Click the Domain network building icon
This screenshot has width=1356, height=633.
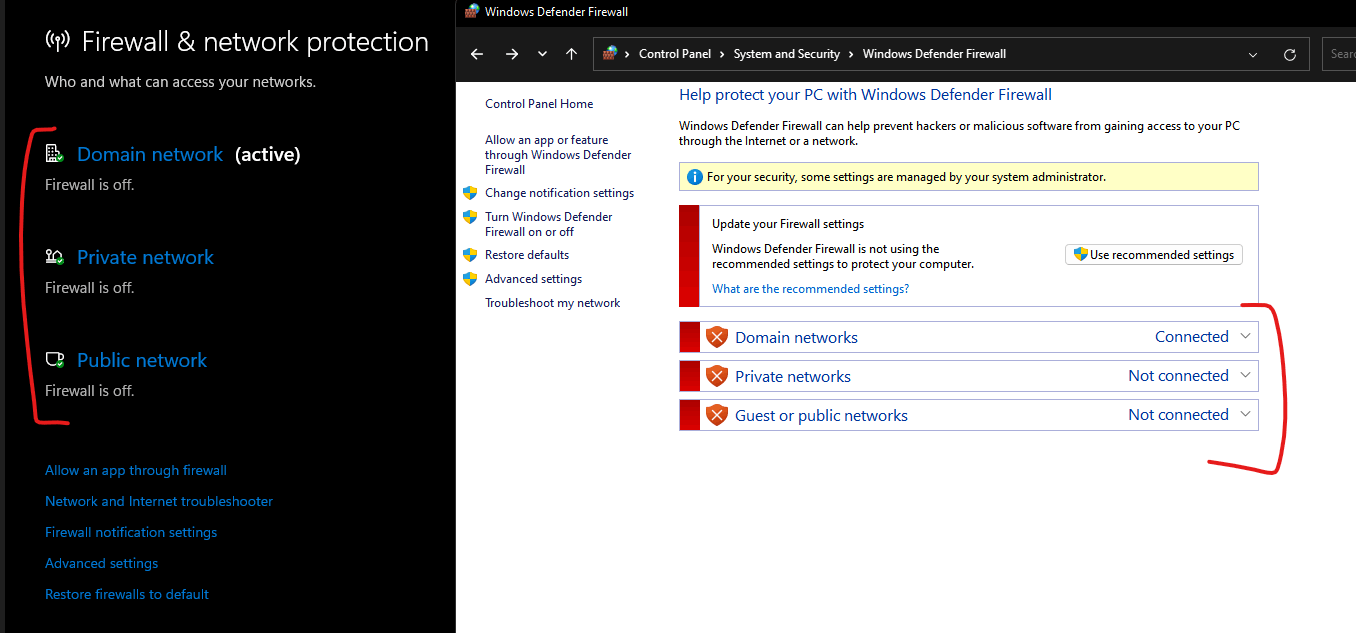[54, 153]
